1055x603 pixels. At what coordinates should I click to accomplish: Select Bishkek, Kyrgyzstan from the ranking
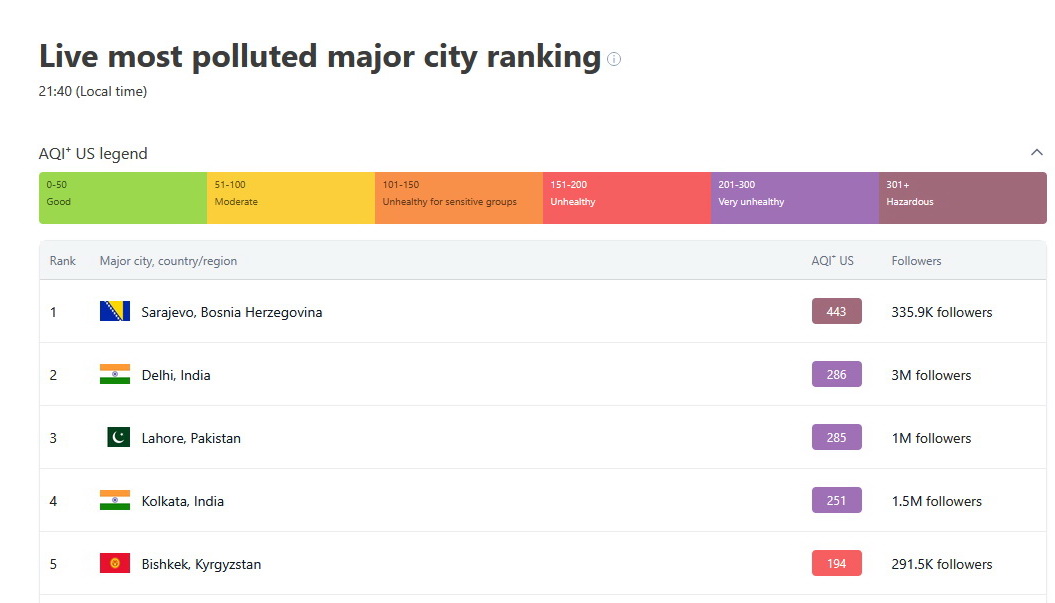(x=201, y=564)
